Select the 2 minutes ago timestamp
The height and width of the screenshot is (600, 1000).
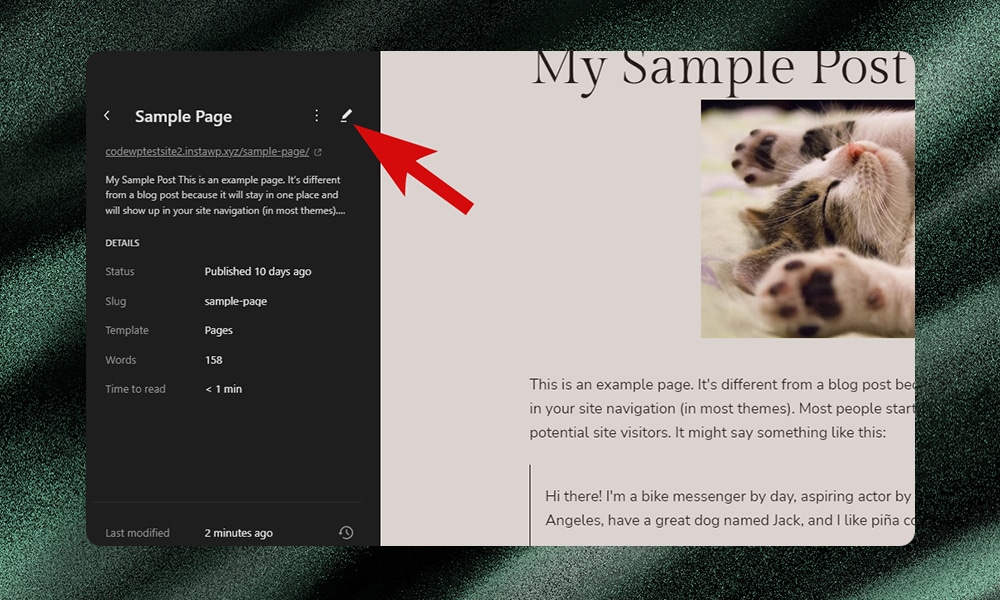[x=238, y=533]
